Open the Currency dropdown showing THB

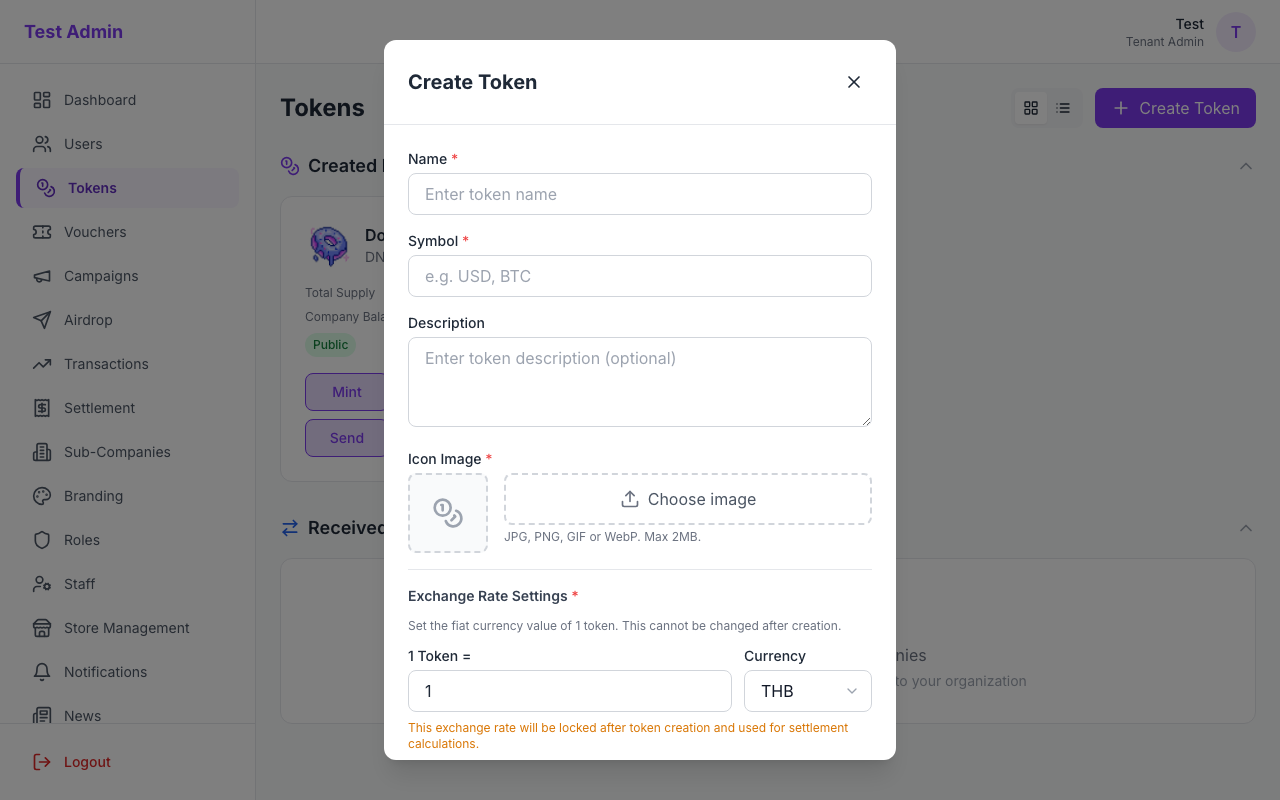tap(807, 690)
